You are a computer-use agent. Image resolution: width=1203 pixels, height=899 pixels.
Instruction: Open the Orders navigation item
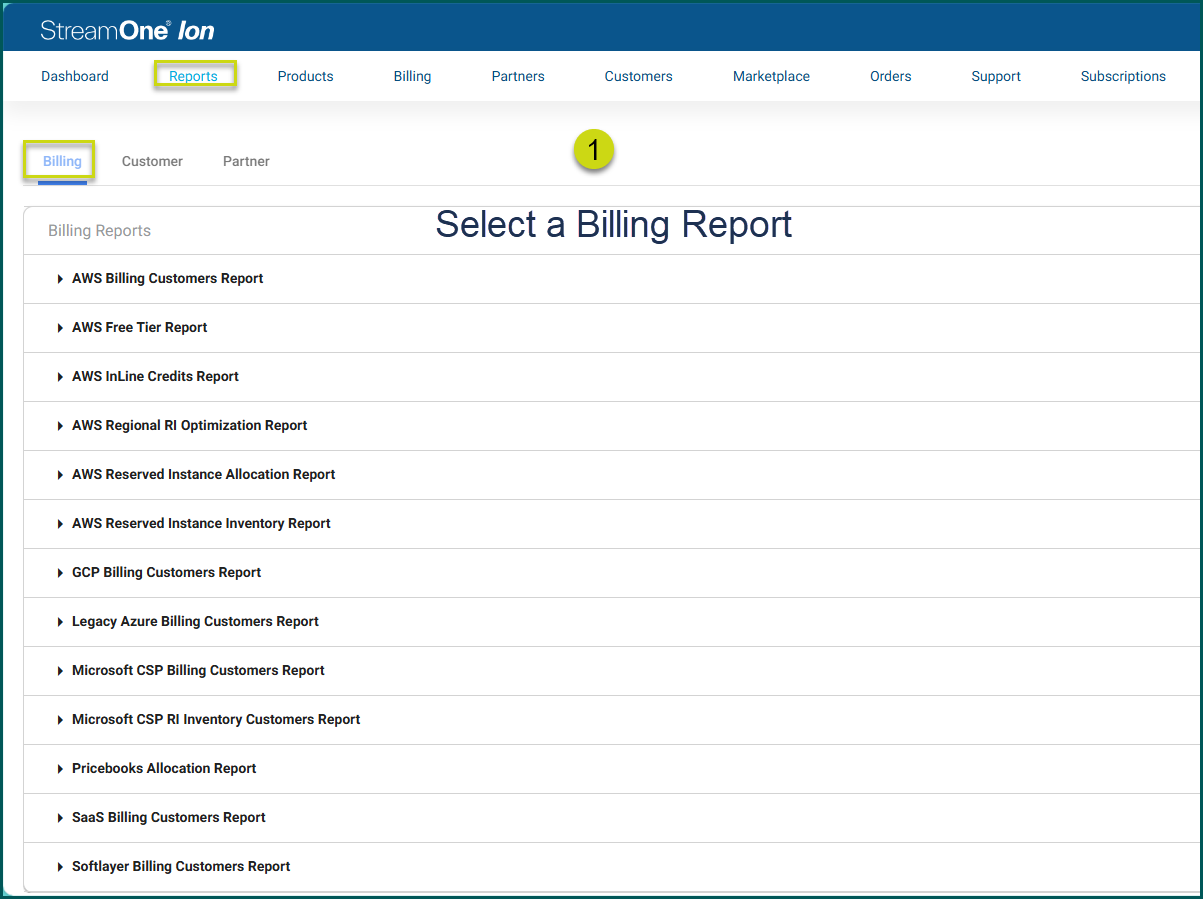click(890, 76)
